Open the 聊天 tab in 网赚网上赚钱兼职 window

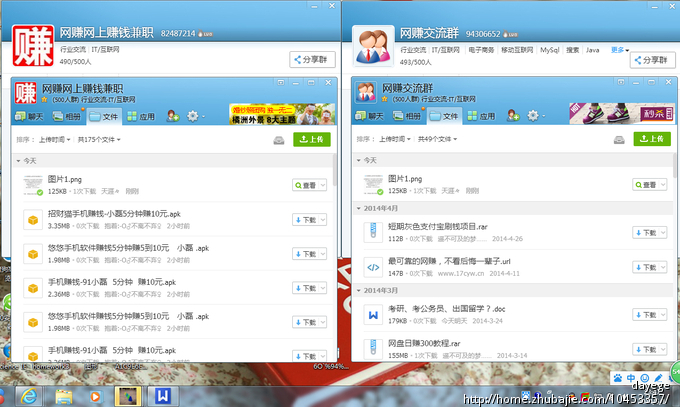click(29, 116)
